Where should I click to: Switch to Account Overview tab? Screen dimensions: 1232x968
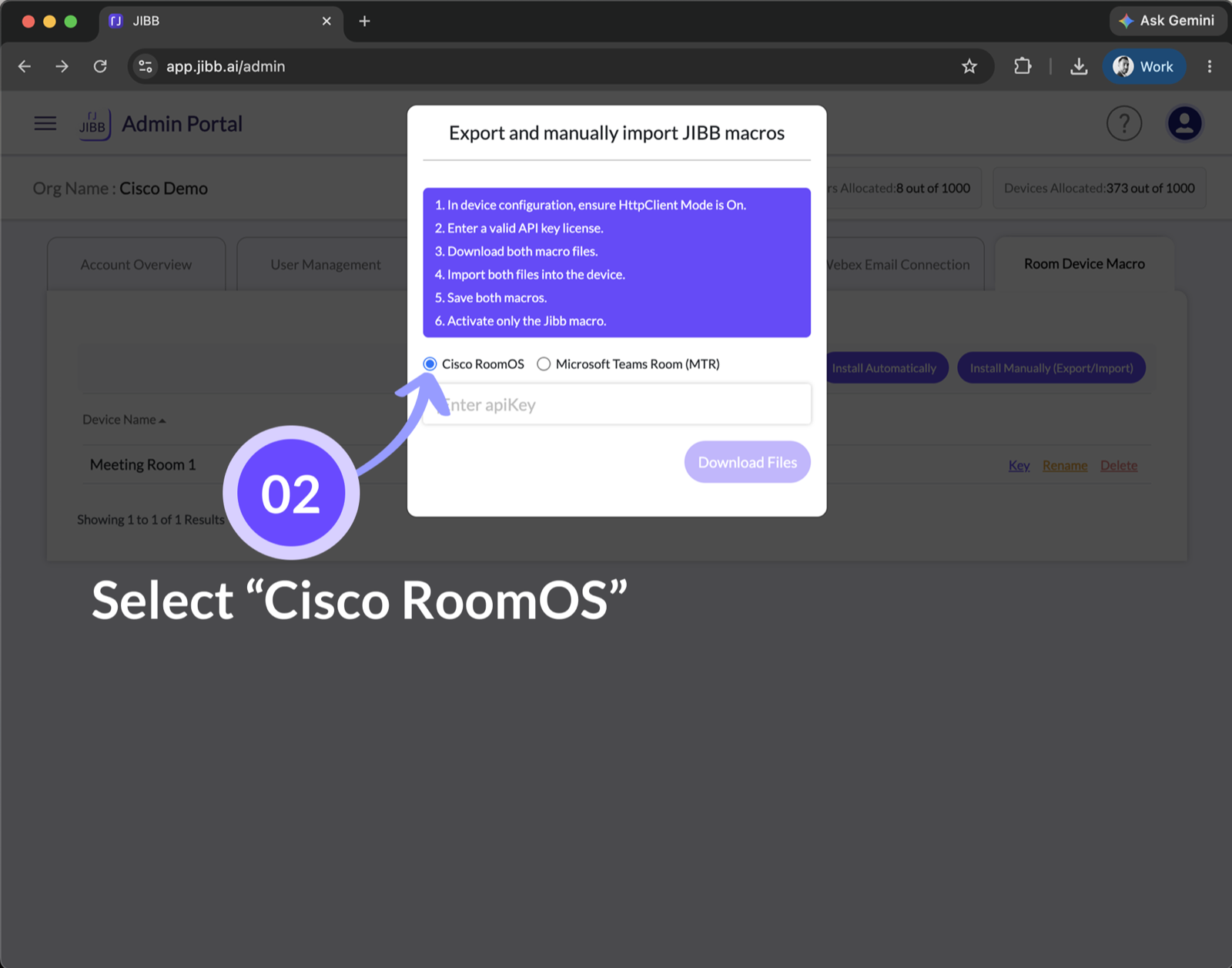(136, 264)
